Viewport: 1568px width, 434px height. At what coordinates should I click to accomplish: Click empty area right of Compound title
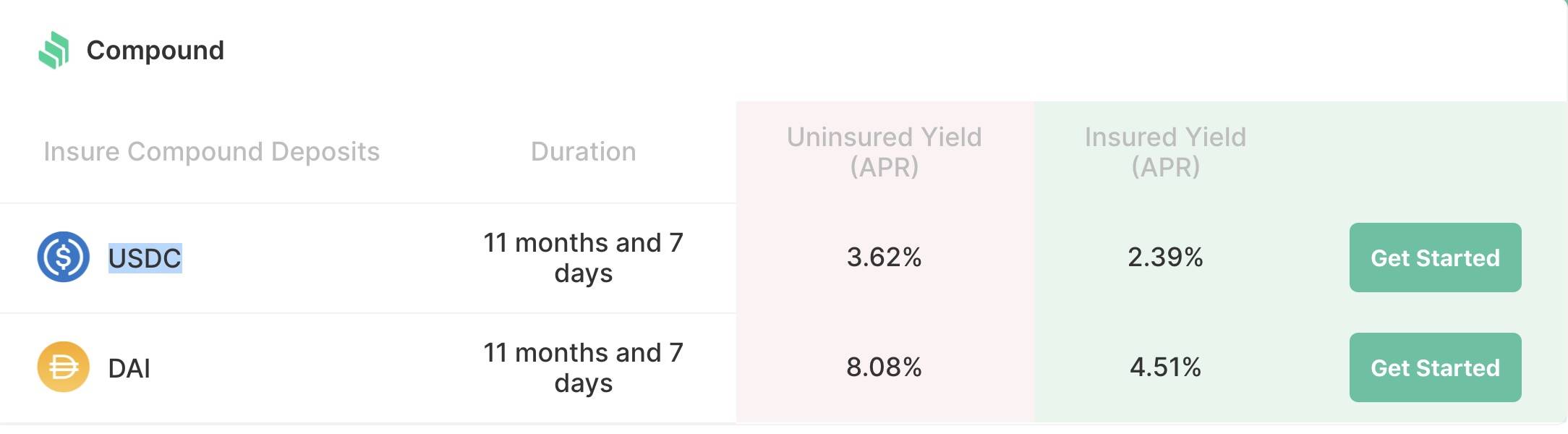[x=868, y=50]
